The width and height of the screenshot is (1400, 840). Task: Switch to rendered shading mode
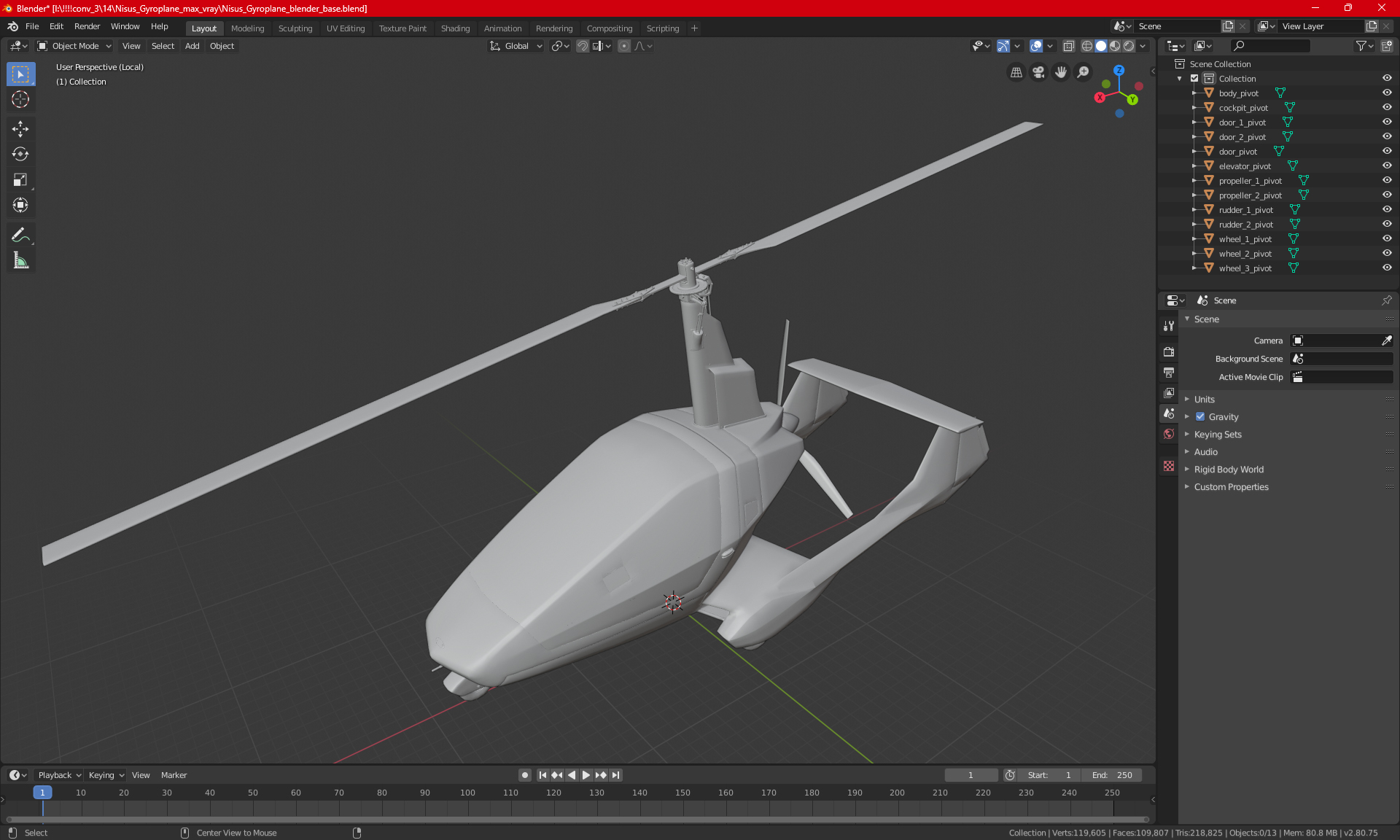click(x=1129, y=46)
